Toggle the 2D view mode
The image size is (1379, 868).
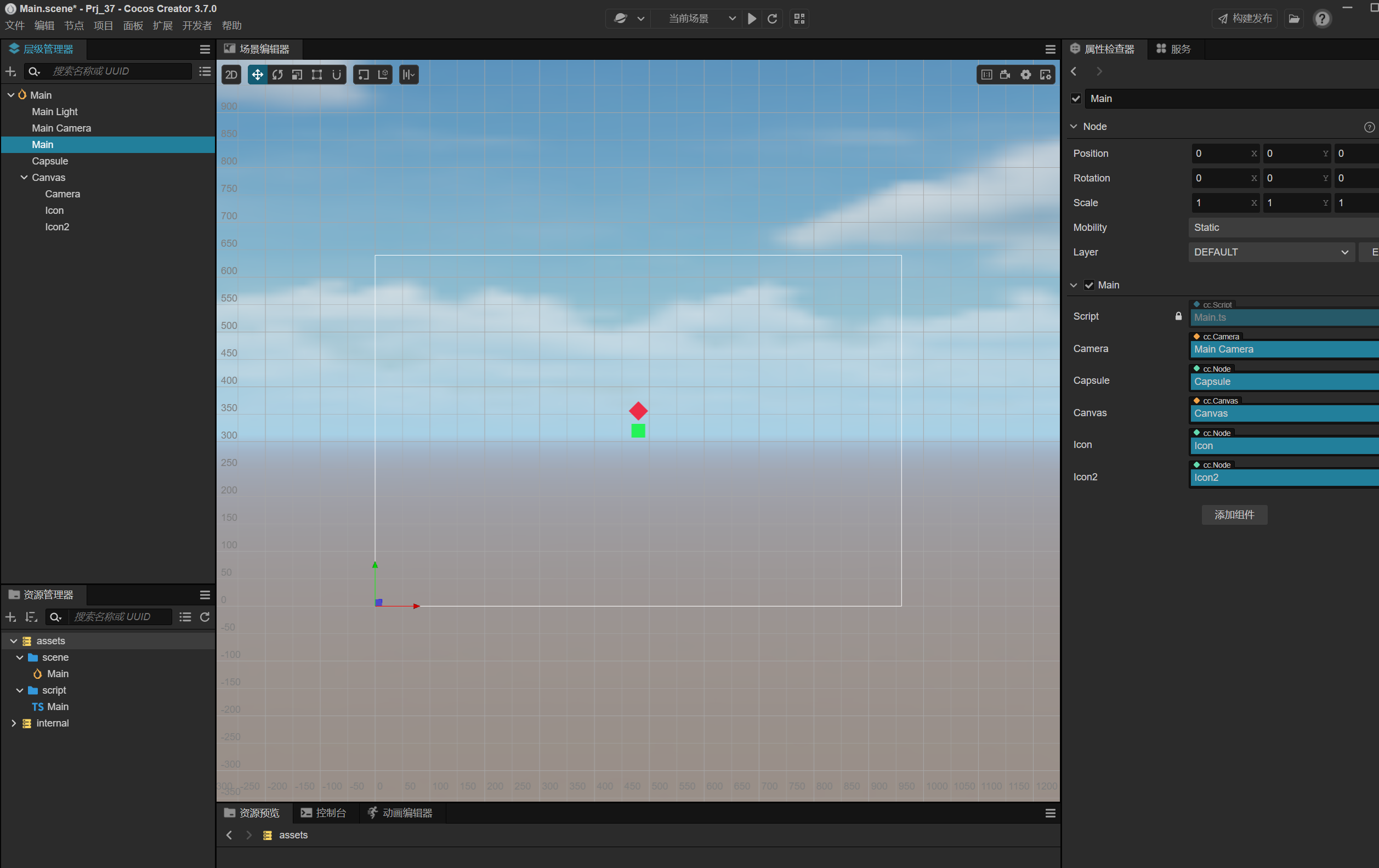[231, 75]
